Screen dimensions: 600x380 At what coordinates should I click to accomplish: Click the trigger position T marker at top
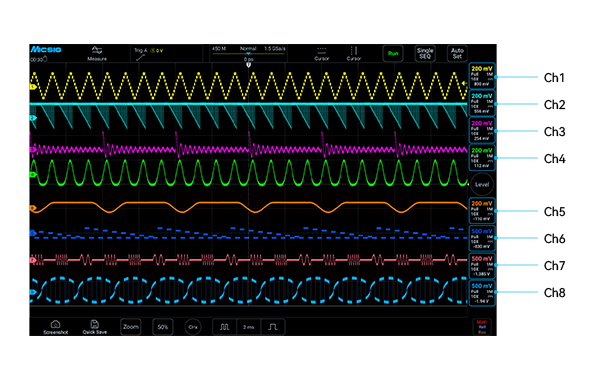click(248, 65)
